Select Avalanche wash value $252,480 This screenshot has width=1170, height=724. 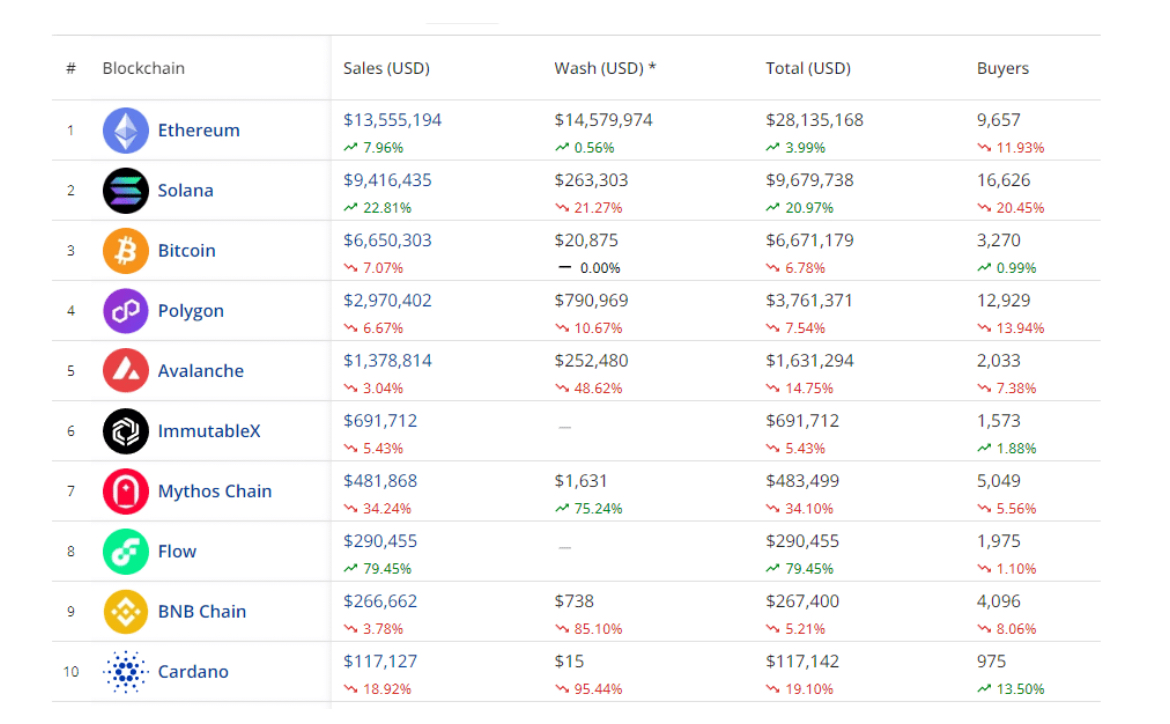click(591, 361)
